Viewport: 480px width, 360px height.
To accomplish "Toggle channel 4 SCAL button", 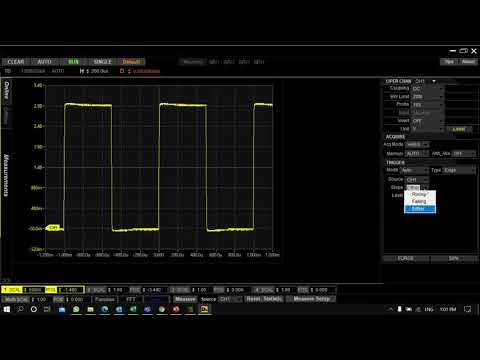I will coord(264,290).
